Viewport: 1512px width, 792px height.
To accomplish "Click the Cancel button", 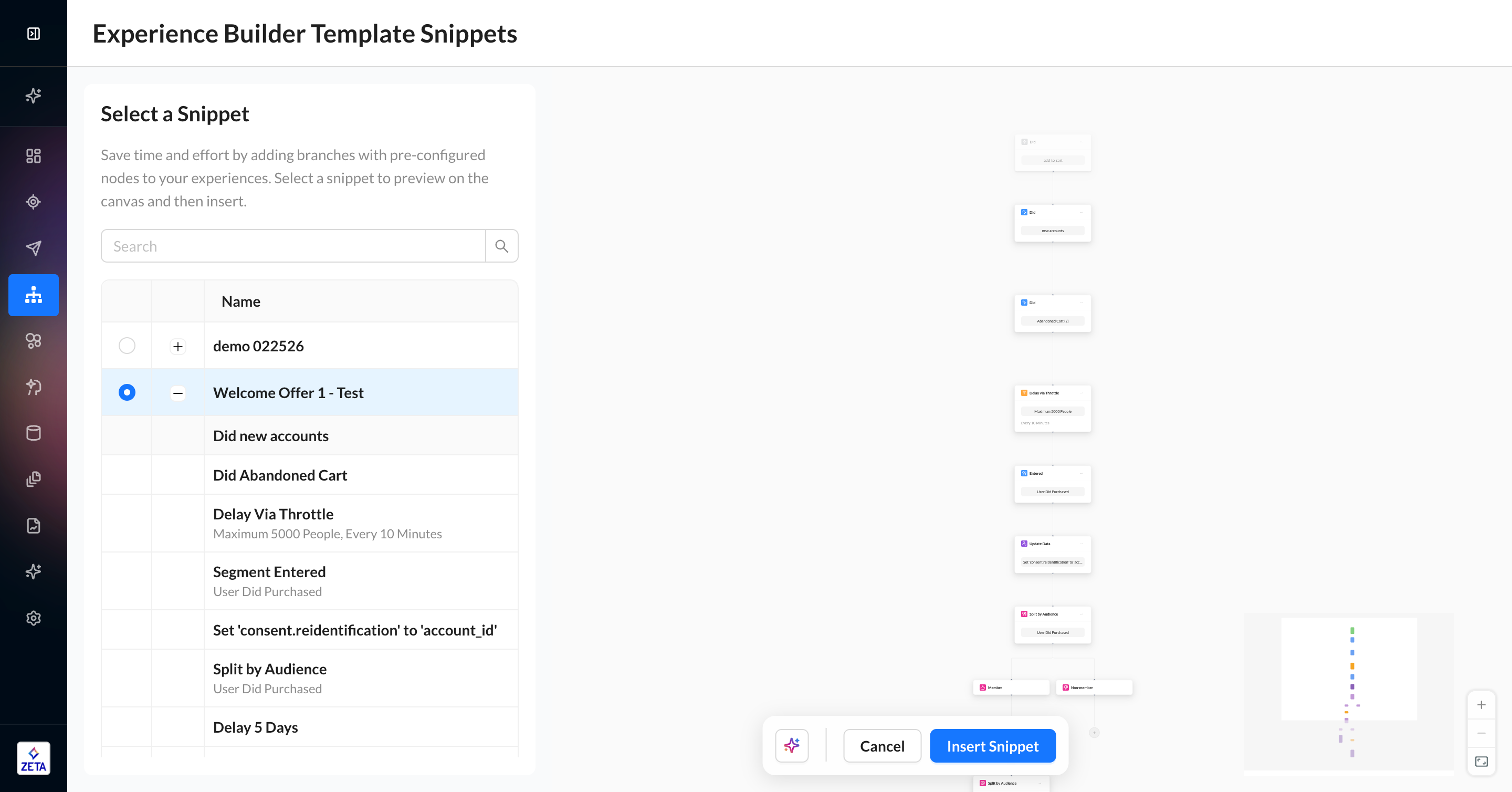I will click(881, 746).
